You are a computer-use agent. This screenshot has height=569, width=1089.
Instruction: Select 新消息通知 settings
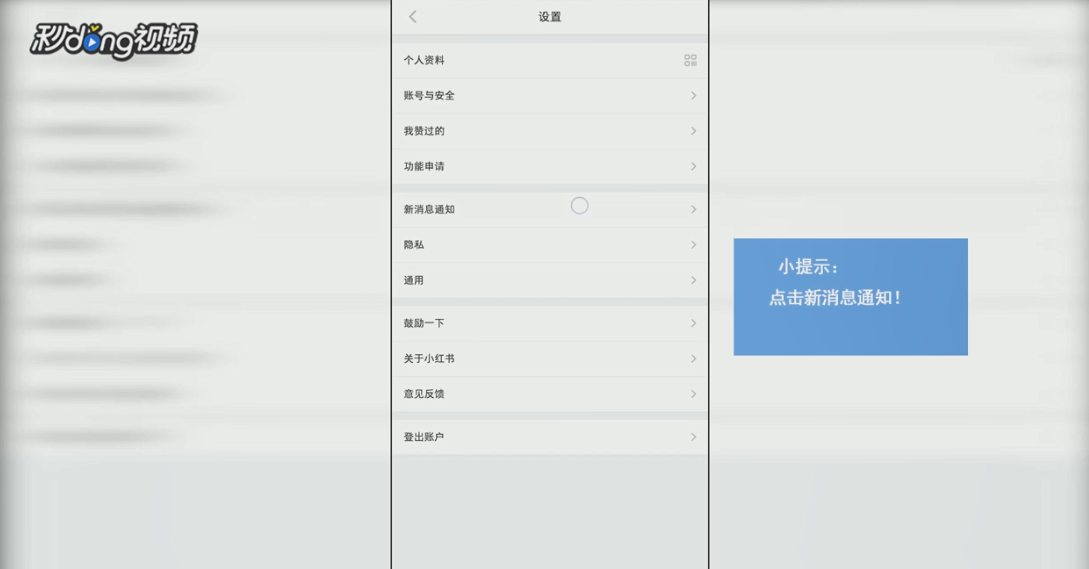[550, 209]
